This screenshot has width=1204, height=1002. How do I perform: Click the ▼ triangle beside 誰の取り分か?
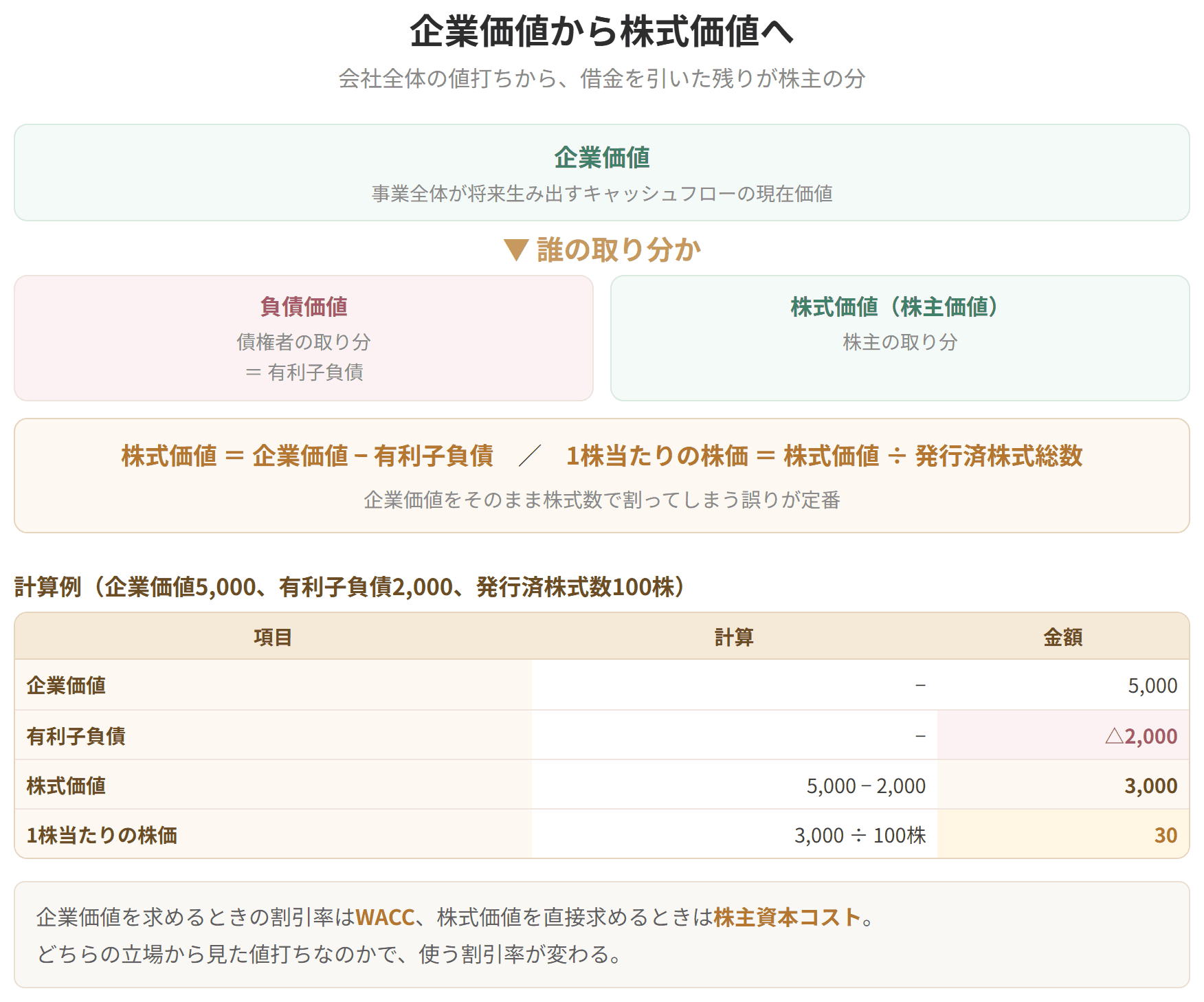(515, 249)
